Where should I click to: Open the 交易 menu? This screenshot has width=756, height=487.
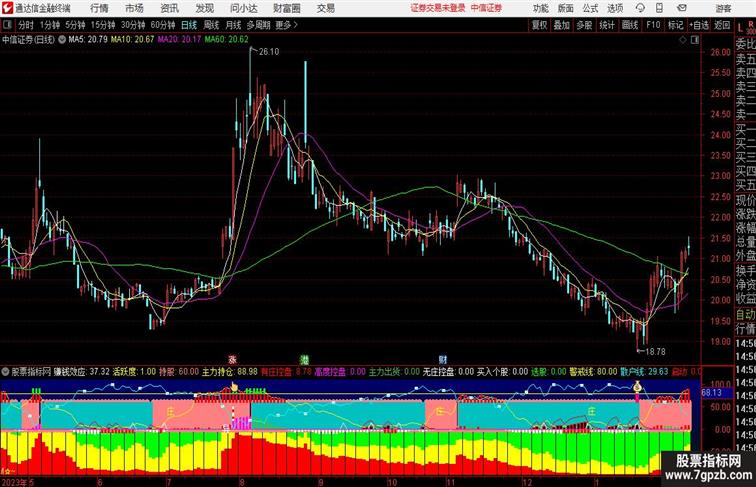[x=325, y=8]
